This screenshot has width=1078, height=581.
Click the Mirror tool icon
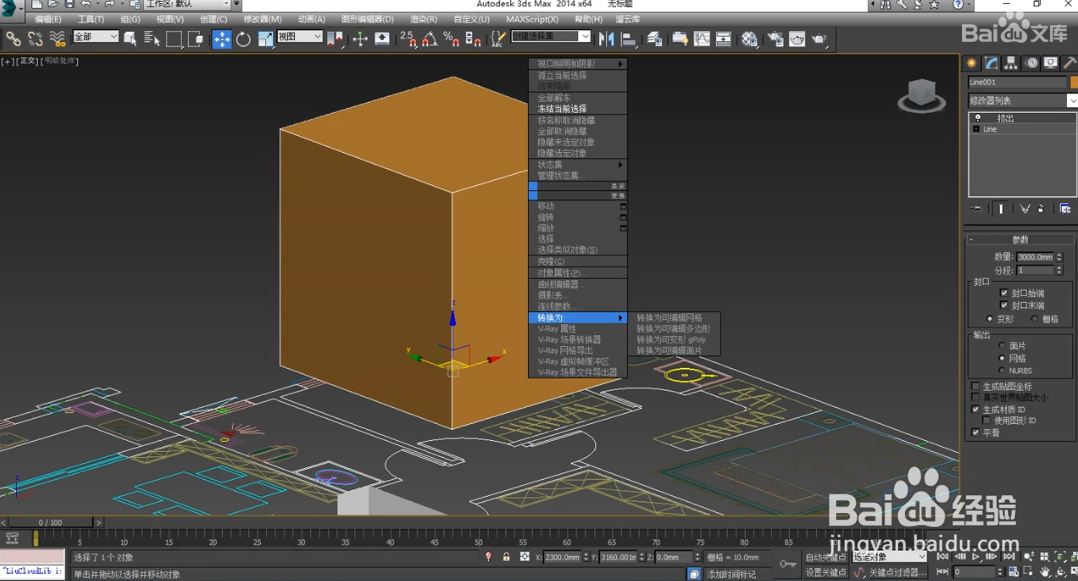[x=606, y=39]
